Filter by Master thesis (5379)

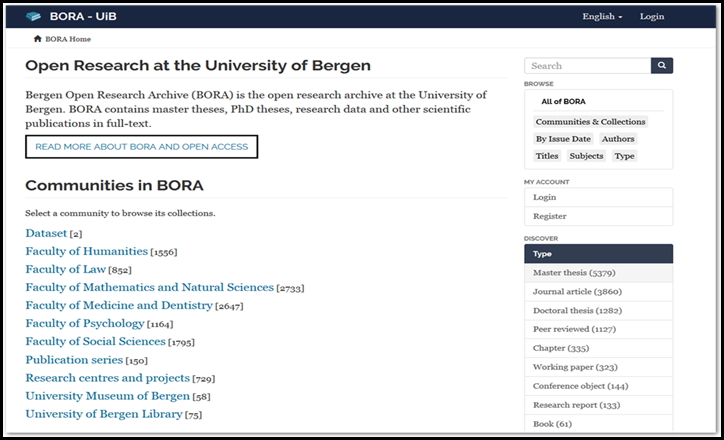[598, 273]
